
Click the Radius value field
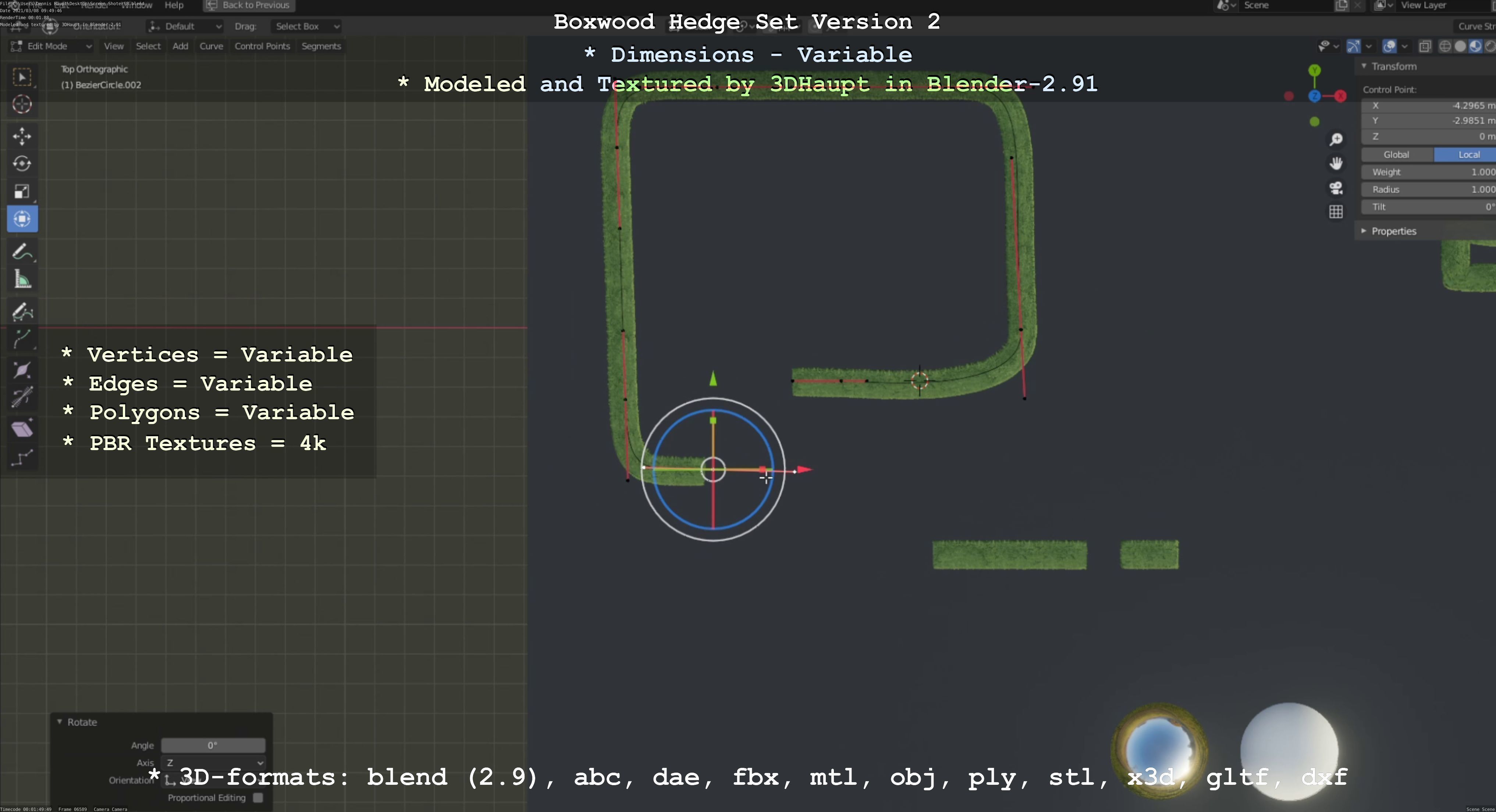[x=1429, y=189]
